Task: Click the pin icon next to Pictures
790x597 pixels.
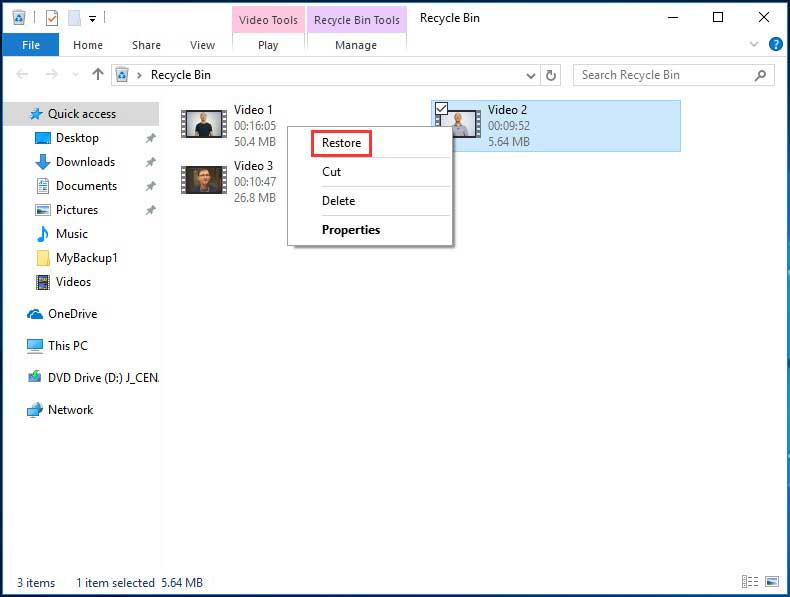Action: pos(150,210)
